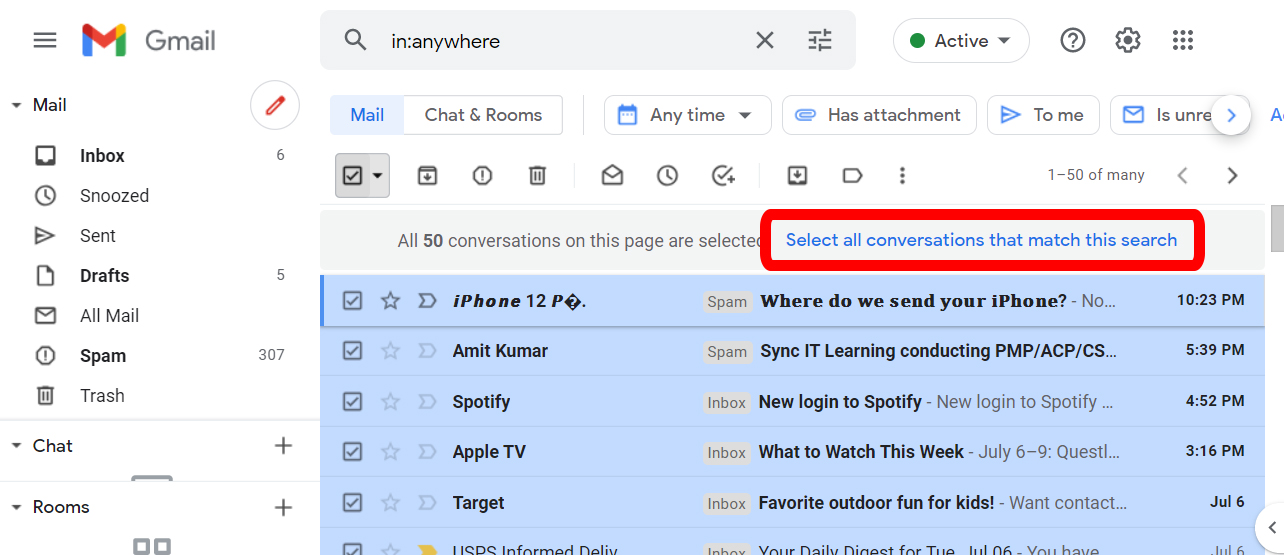Snooze selected conversations with clock icon
Image resolution: width=1284 pixels, height=555 pixels.
coord(667,175)
